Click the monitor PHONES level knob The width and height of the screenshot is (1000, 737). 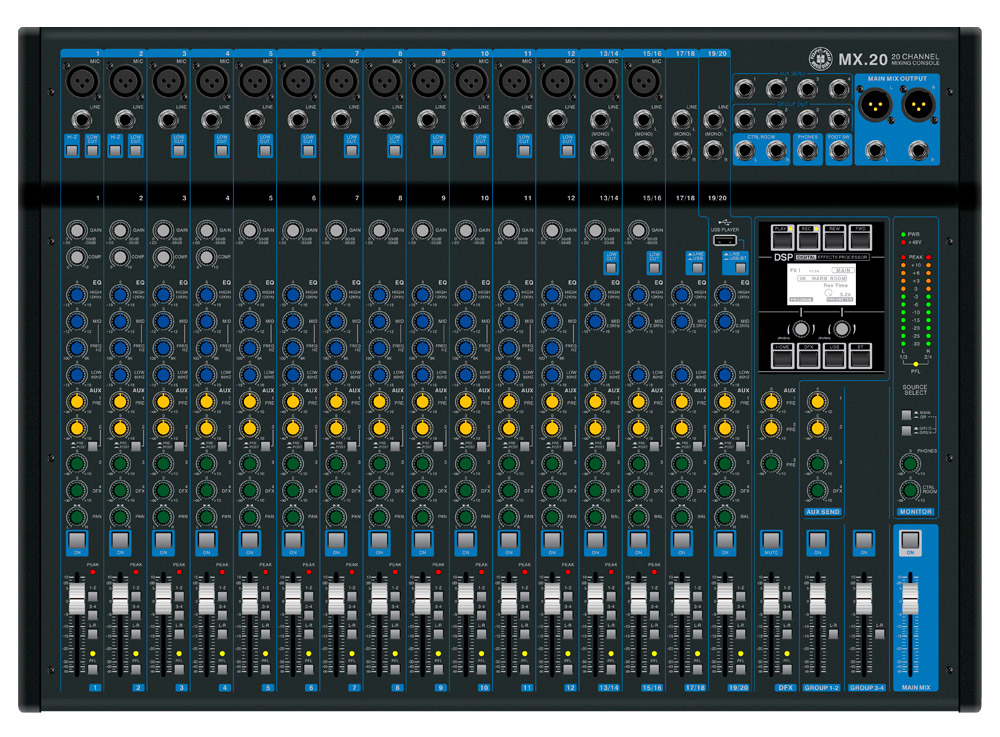[x=909, y=463]
